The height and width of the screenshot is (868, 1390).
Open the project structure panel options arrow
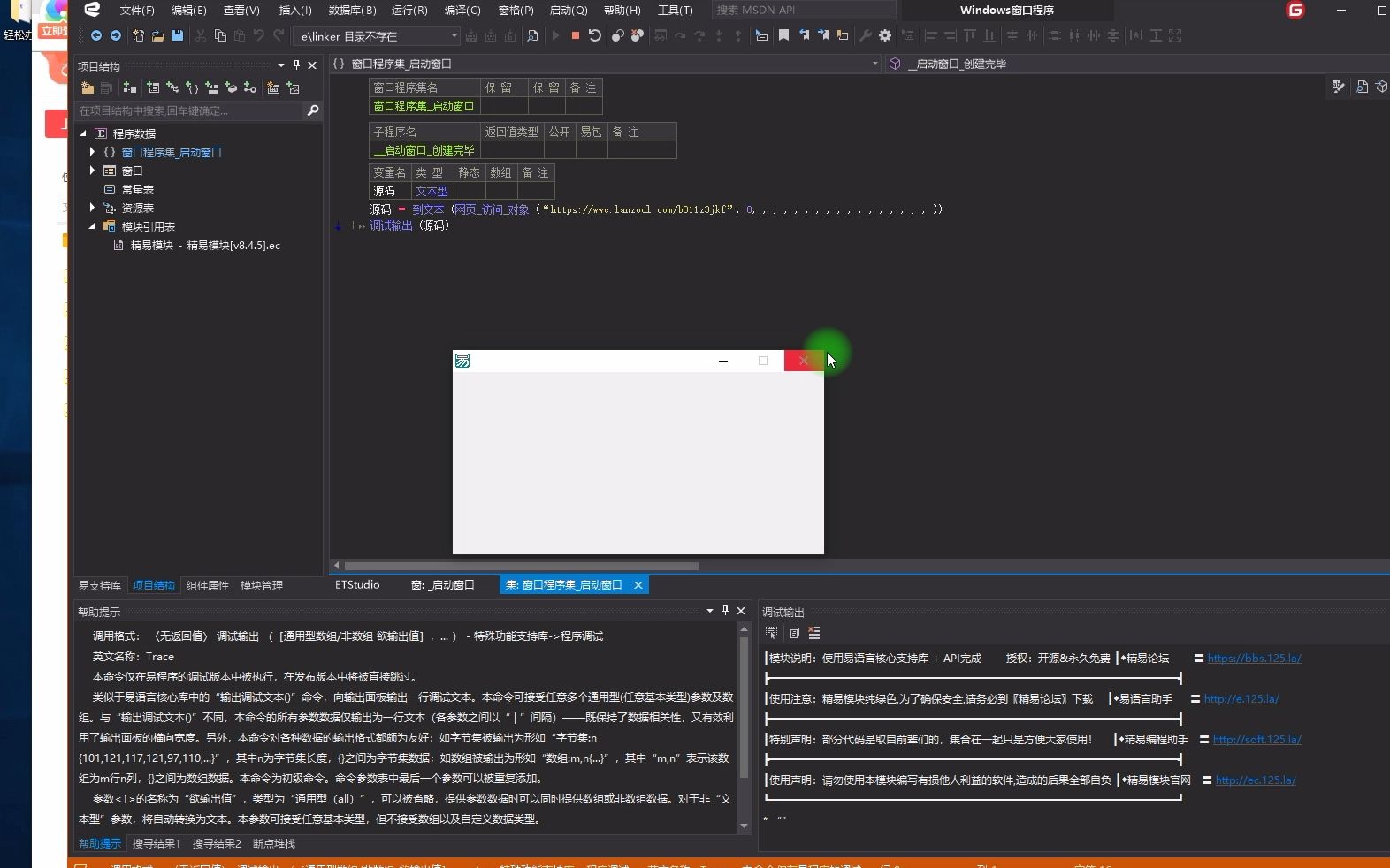tap(281, 65)
